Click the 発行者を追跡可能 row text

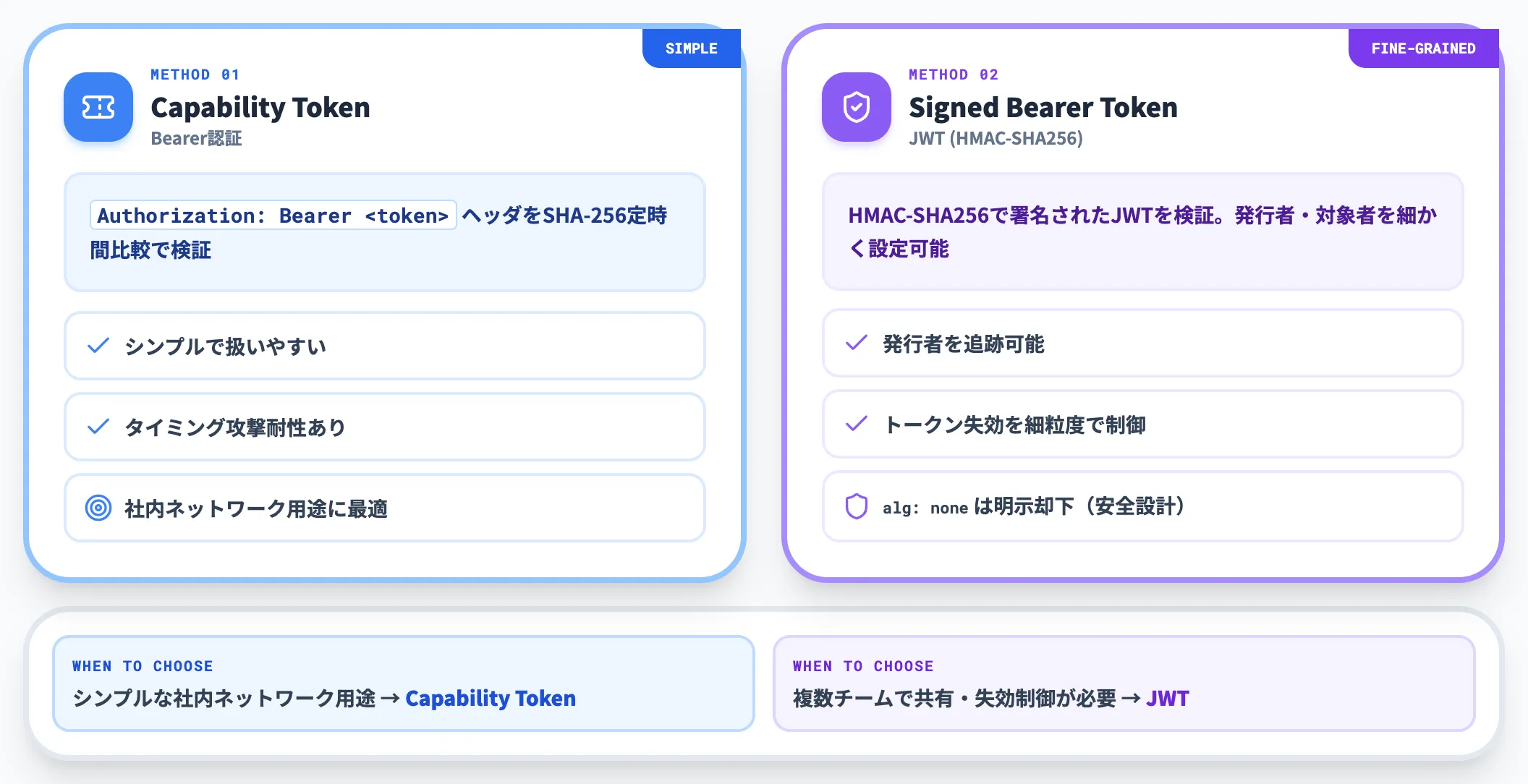coord(964,344)
